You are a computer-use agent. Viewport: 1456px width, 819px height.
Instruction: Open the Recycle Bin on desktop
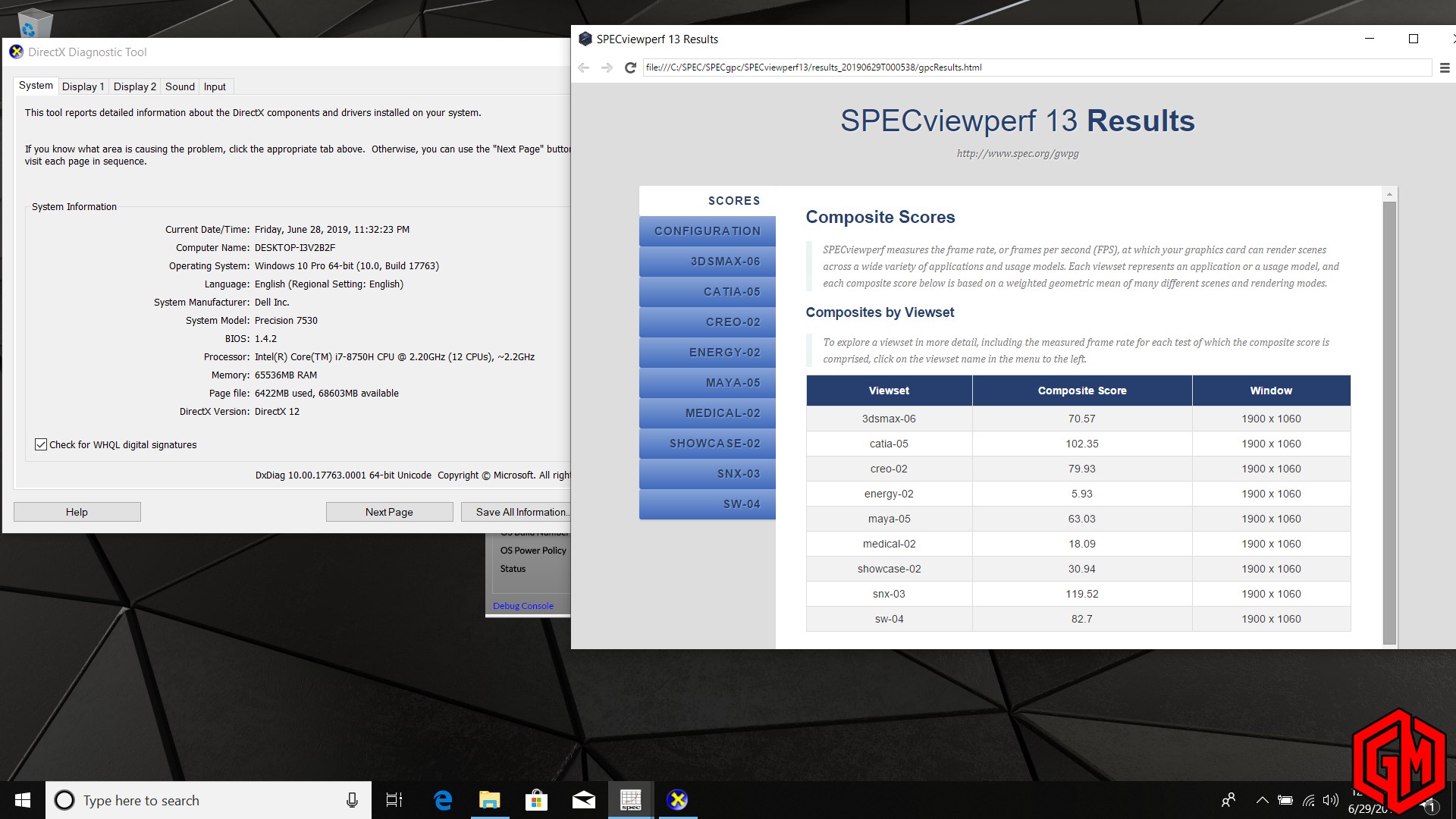[33, 23]
